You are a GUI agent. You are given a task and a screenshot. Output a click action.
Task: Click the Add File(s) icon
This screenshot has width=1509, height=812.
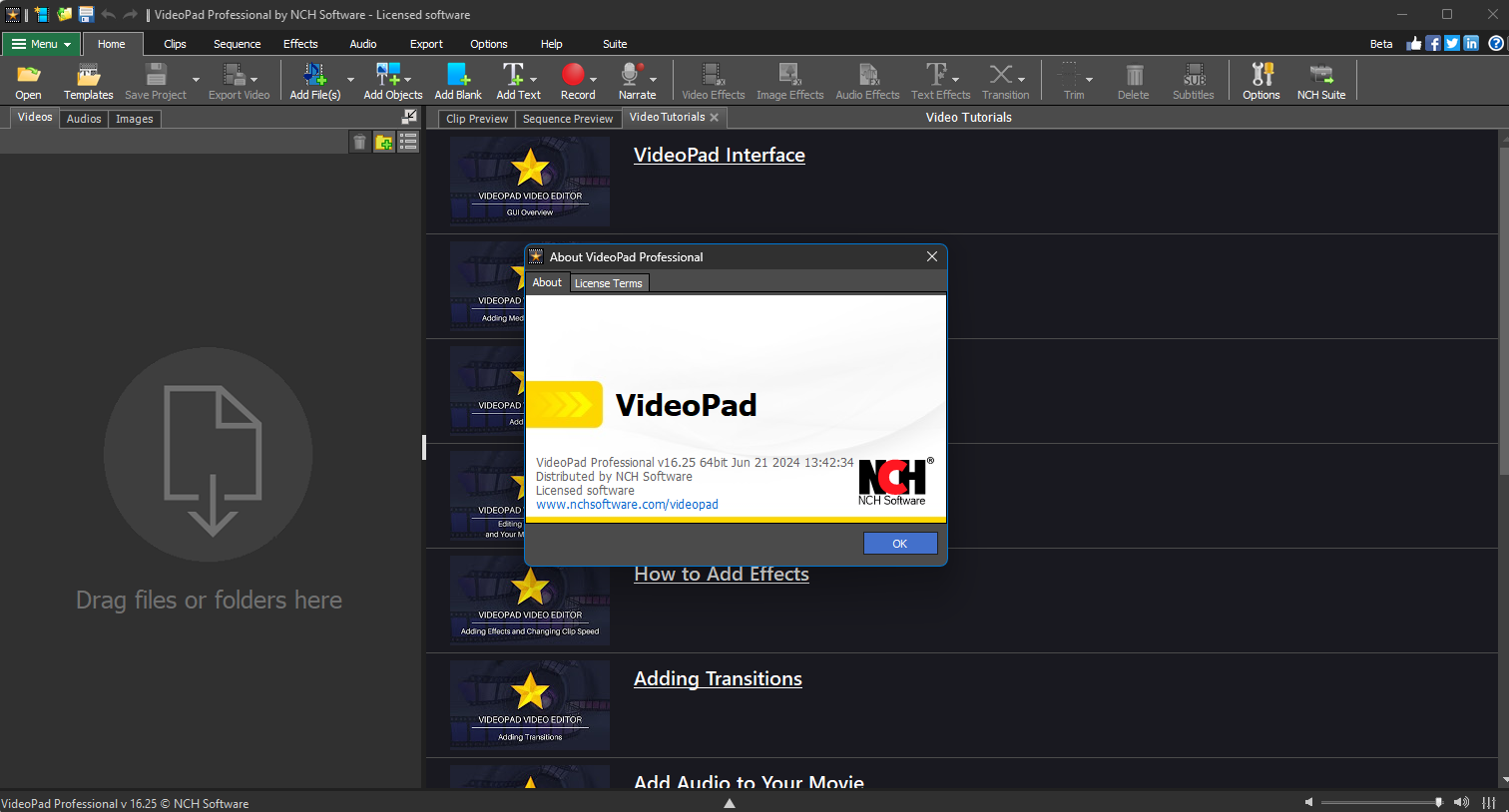314,81
